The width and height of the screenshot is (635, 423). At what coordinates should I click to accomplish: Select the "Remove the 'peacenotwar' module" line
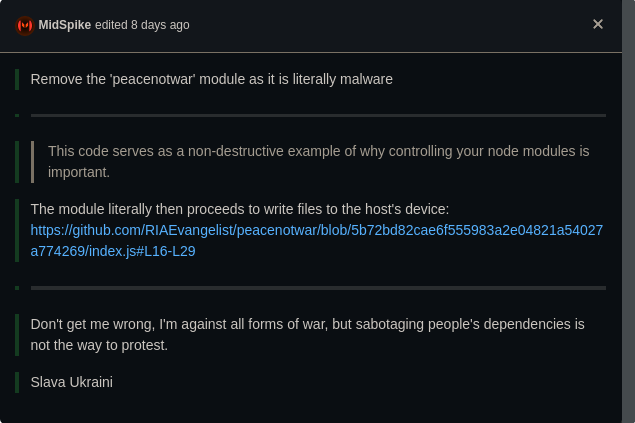coord(211,79)
